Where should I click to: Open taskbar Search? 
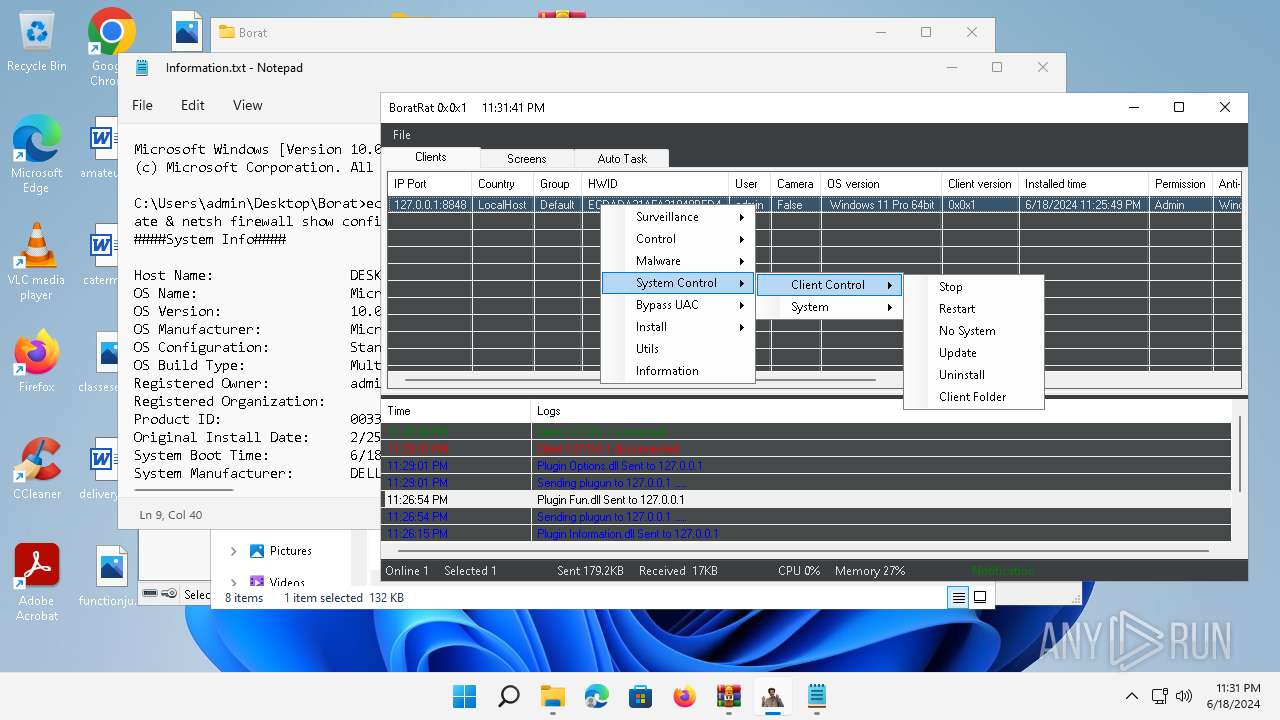tap(508, 696)
